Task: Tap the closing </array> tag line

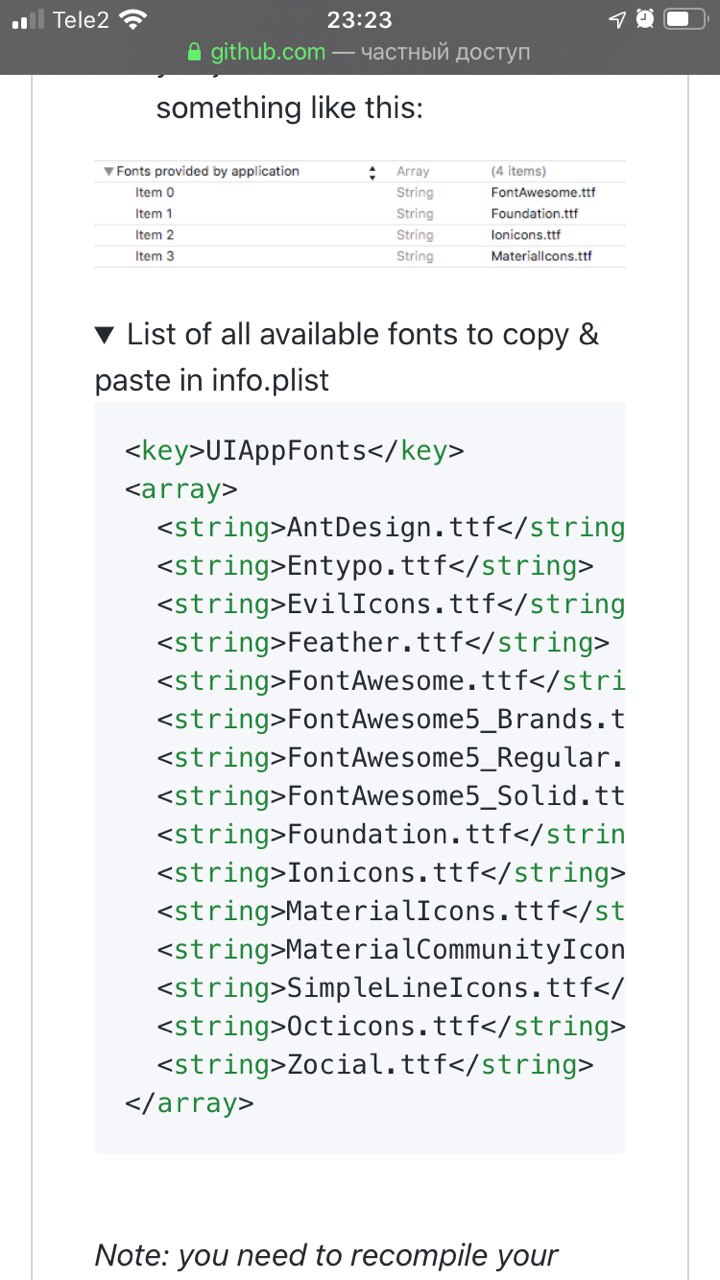Action: [189, 1103]
